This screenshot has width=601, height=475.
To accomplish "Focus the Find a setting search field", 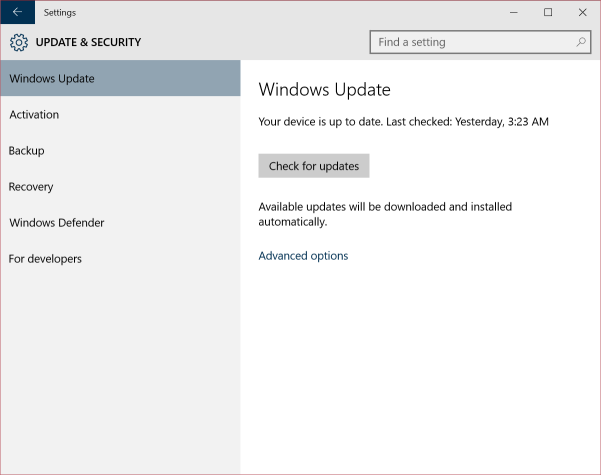I will tap(470, 42).
